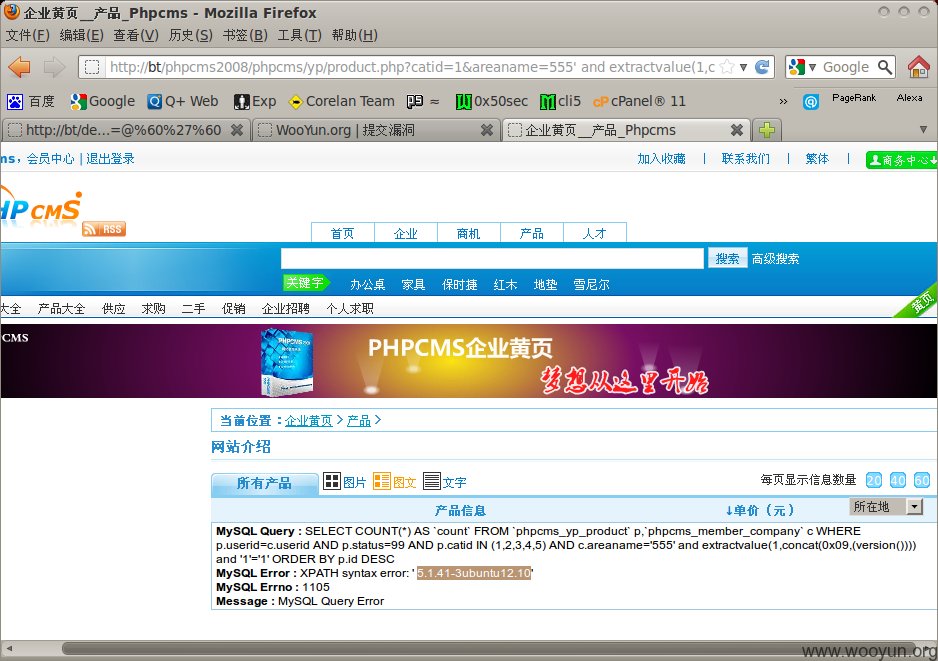
Task: Select the 企业 navigation tab
Action: pyautogui.click(x=406, y=233)
